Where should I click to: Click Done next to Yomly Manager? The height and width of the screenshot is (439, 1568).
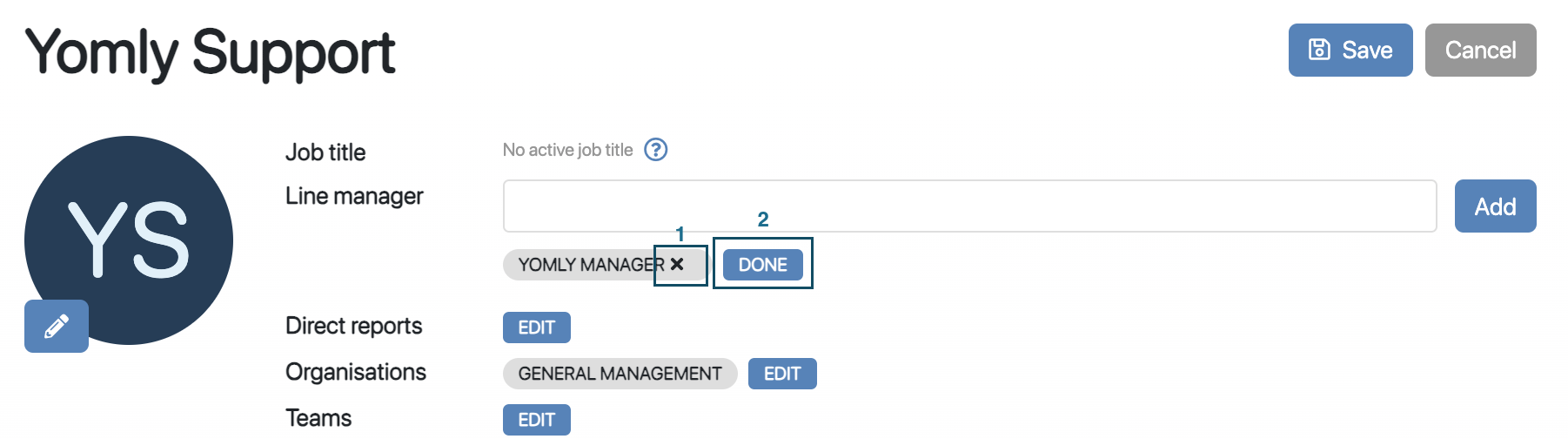coord(762,265)
